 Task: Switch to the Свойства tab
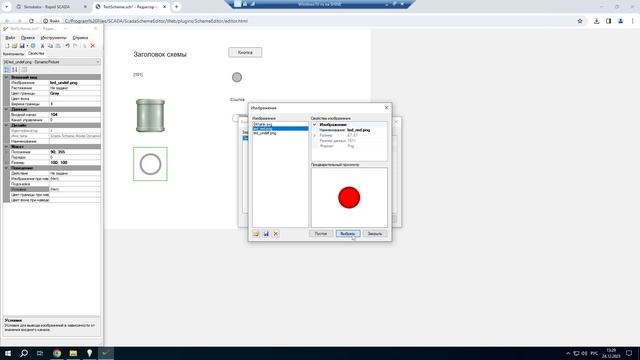pos(36,53)
